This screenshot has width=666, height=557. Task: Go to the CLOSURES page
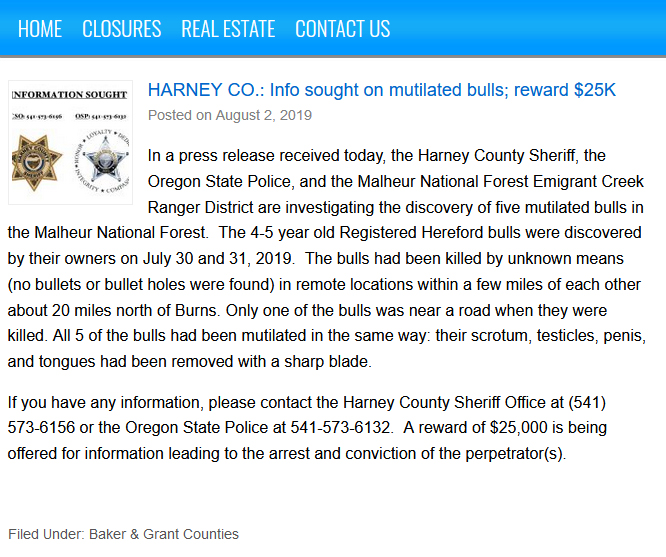click(x=121, y=29)
